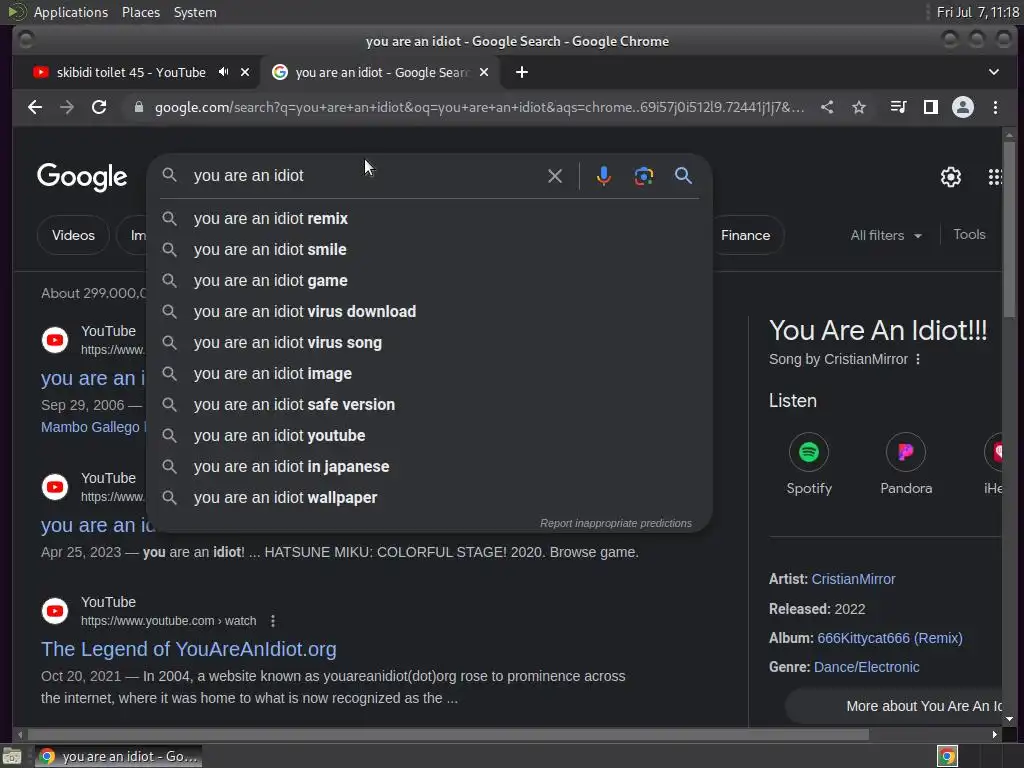Open the Chrome profile avatar
Viewport: 1024px width, 768px height.
pyautogui.click(x=963, y=107)
